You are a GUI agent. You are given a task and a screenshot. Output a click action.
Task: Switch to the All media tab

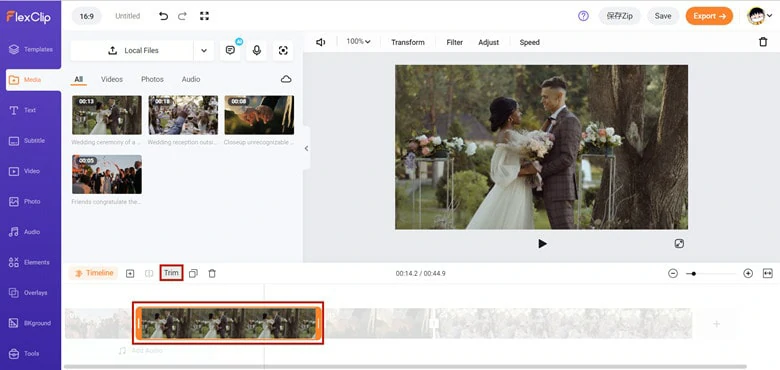79,79
